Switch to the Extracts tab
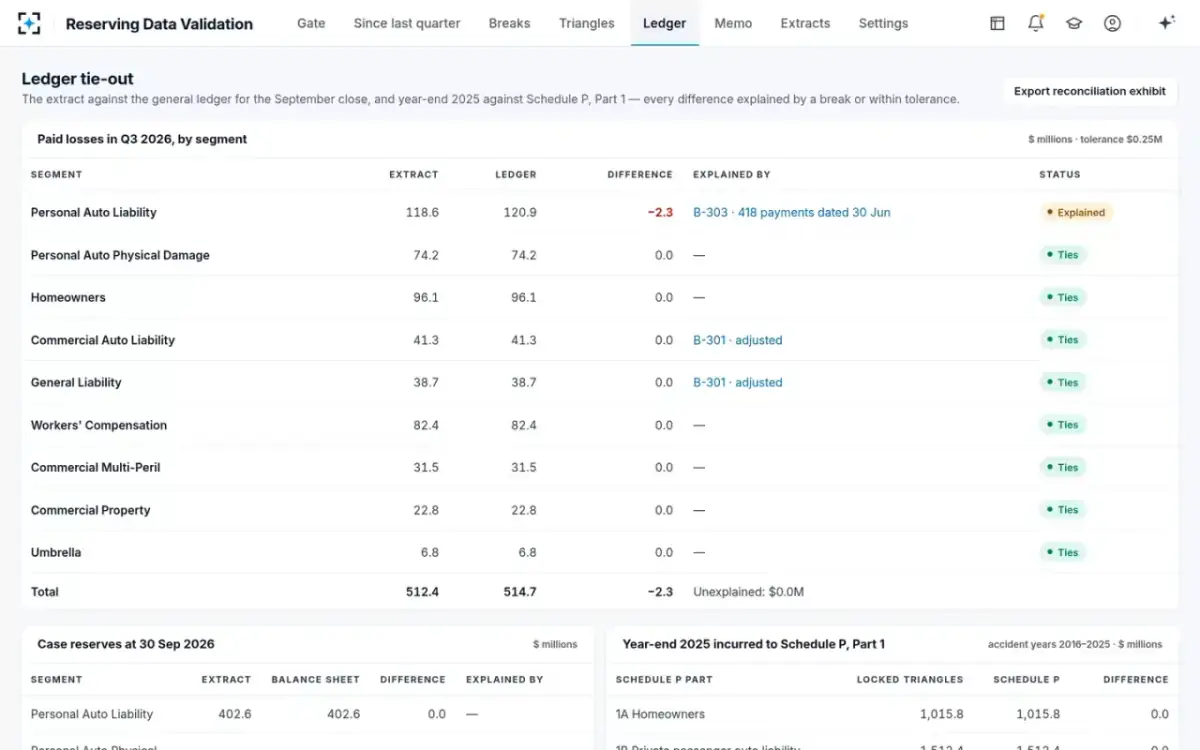 805,23
